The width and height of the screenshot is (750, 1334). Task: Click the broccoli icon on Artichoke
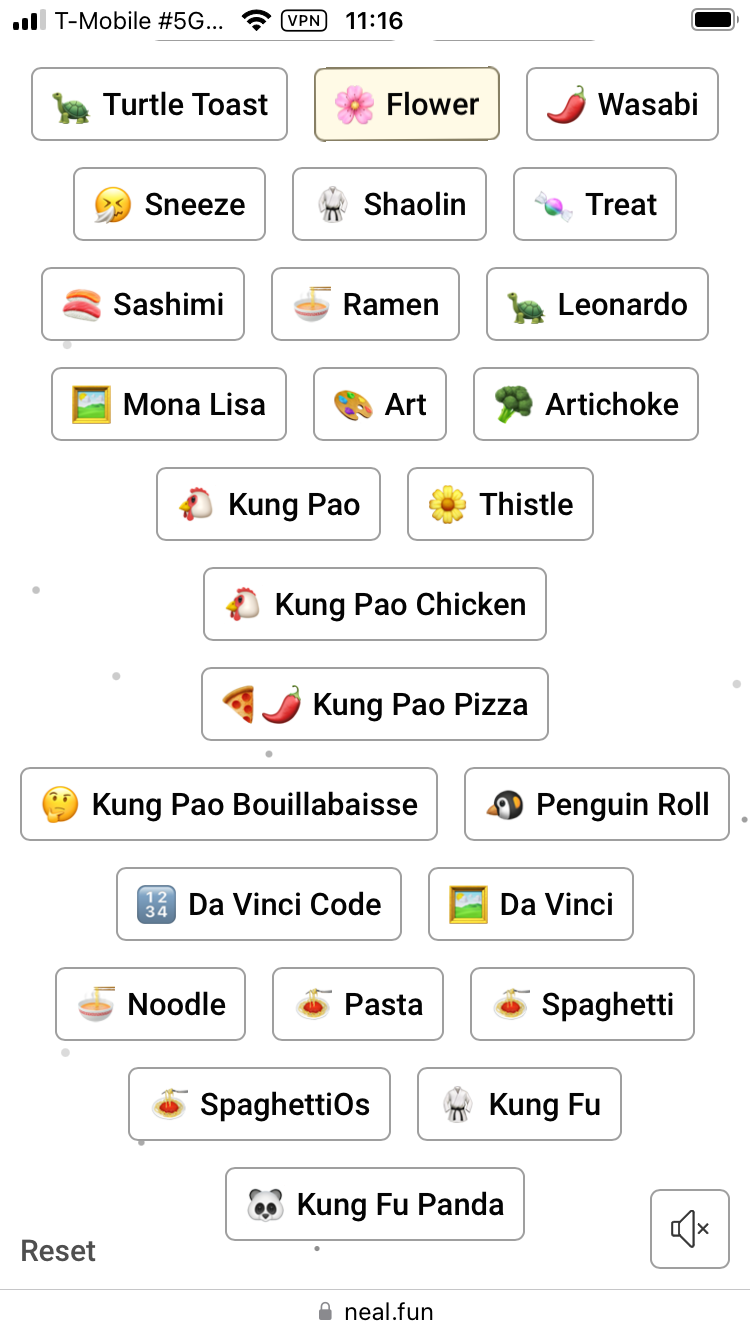coord(513,404)
